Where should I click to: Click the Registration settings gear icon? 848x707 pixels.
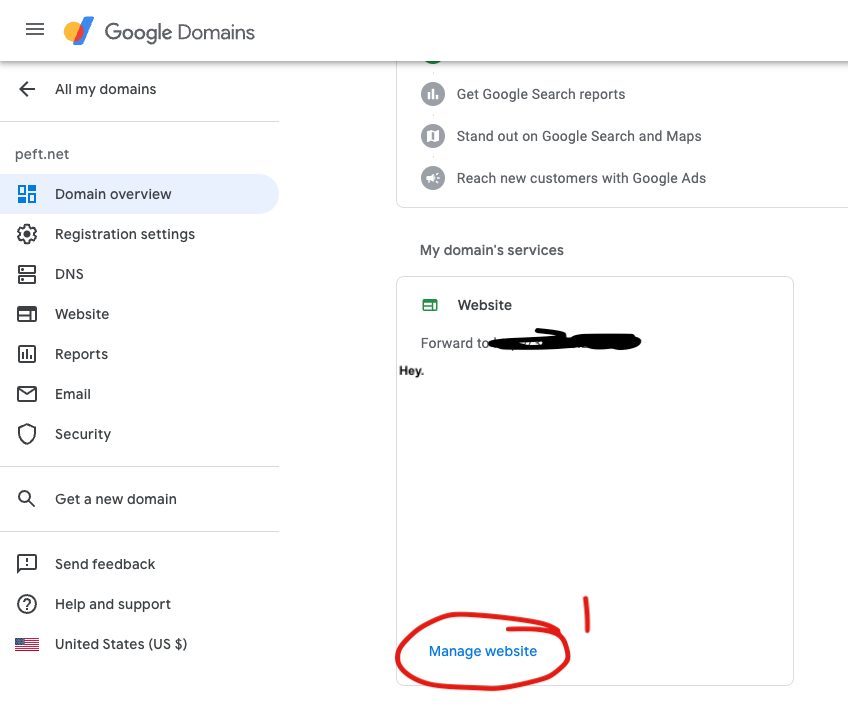coord(27,234)
